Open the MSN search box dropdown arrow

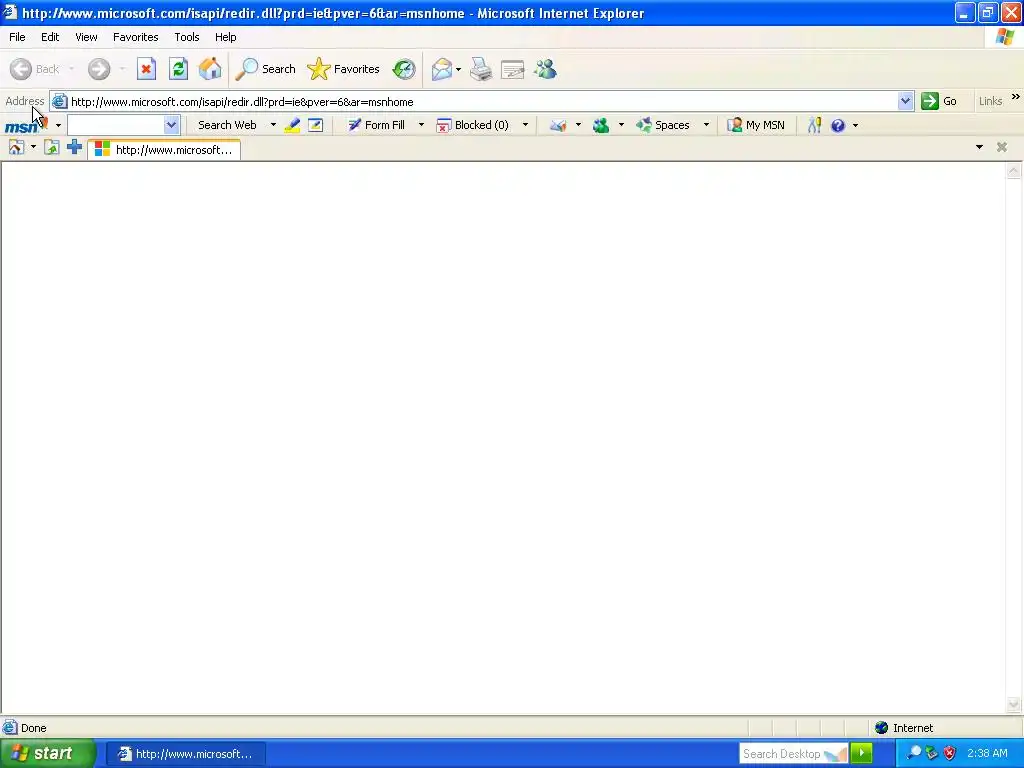[x=171, y=125]
